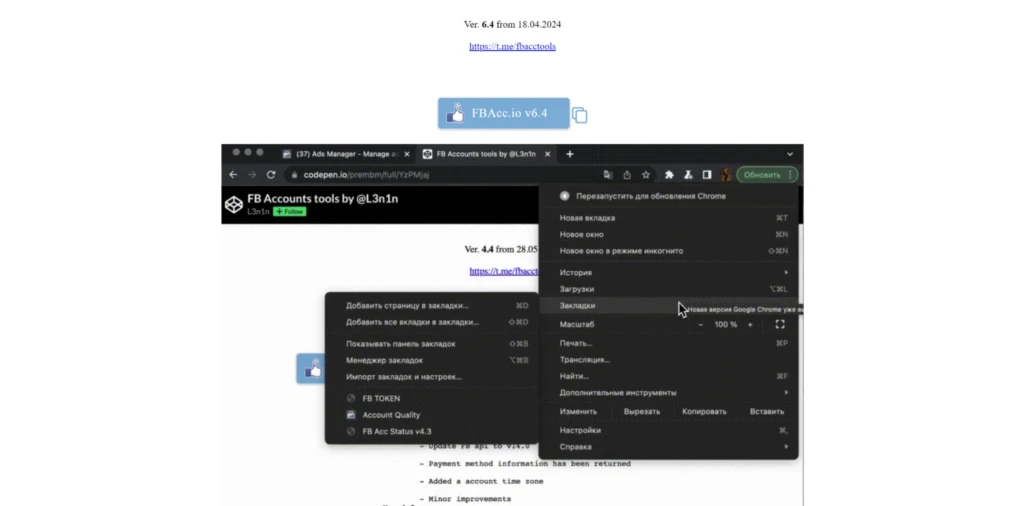
Task: Click the thumbs-up icon on the FBAcc.io v6.4 button
Action: [x=455, y=113]
